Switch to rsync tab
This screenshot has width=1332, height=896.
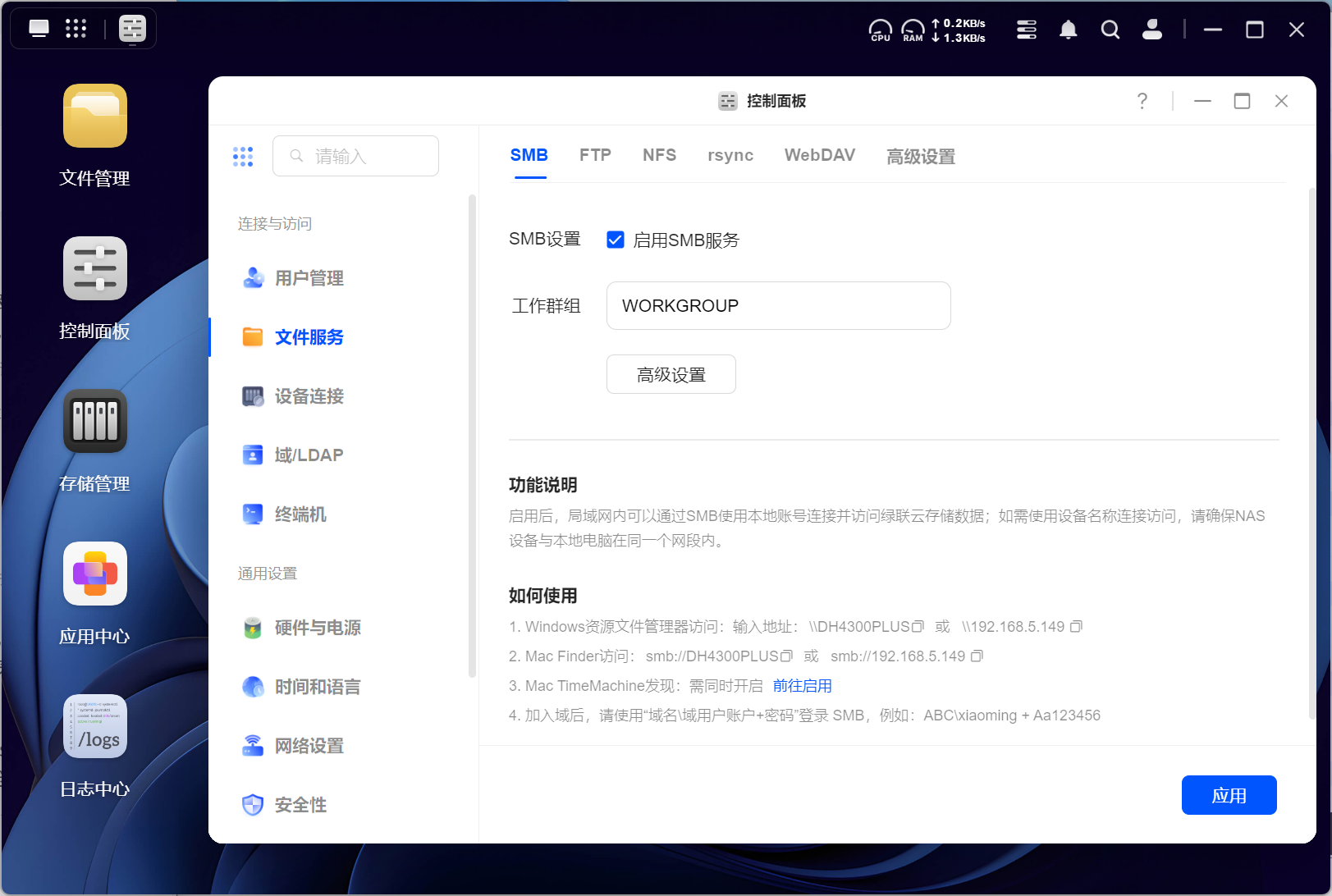(730, 155)
